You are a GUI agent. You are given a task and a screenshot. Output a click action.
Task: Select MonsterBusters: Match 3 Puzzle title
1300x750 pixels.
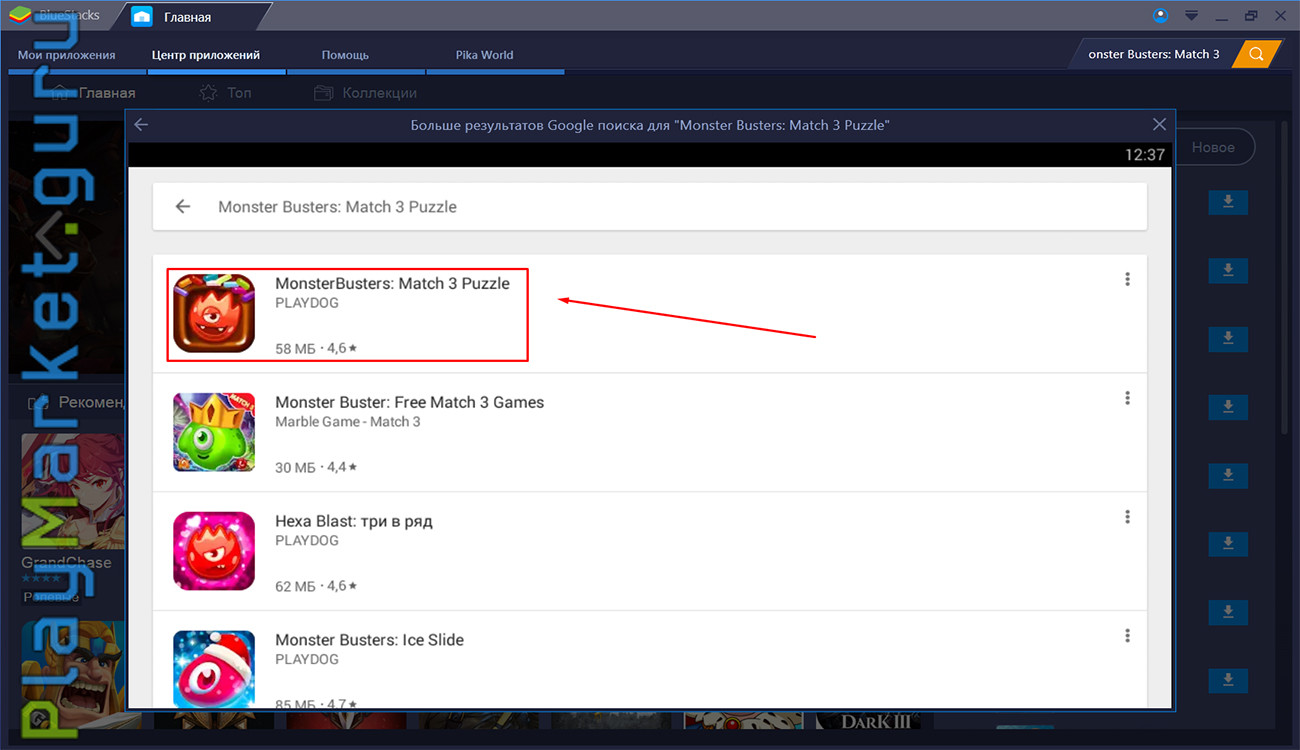[x=392, y=283]
